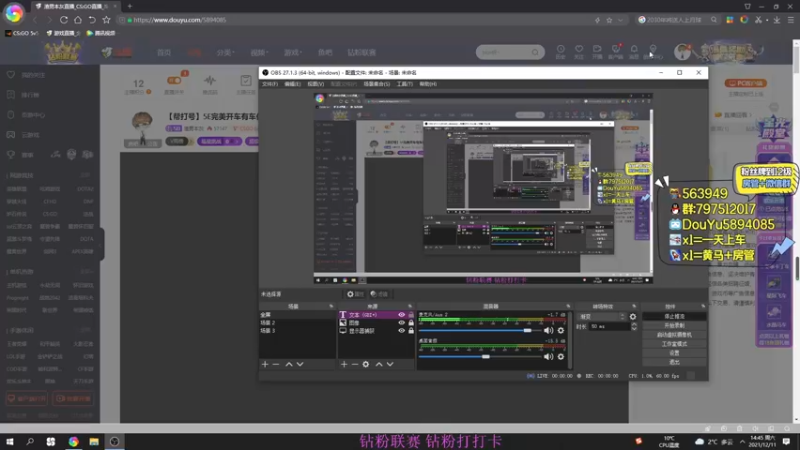Move scene up in OBS scenes panel

coord(289,364)
